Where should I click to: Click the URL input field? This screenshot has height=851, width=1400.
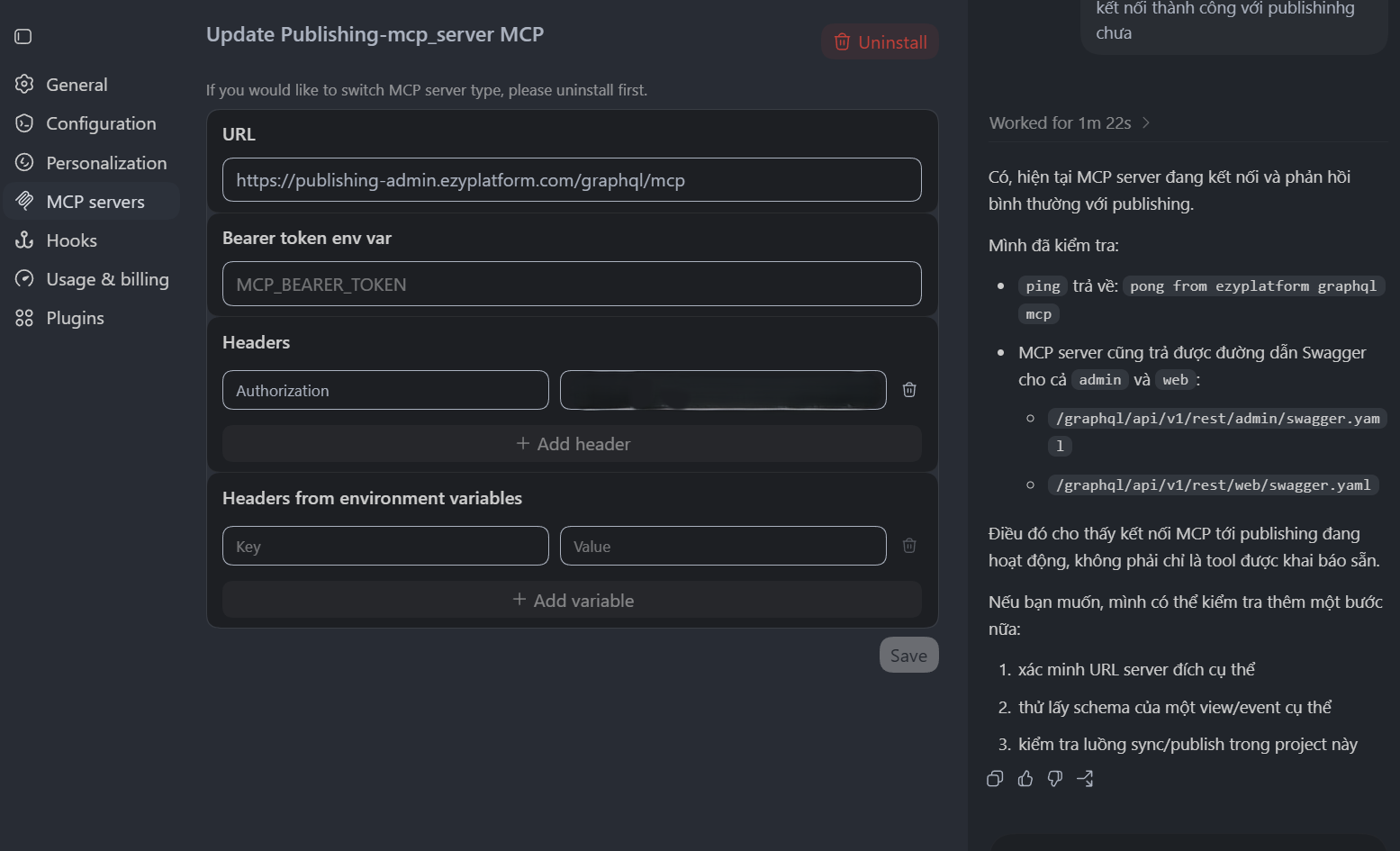tap(572, 180)
